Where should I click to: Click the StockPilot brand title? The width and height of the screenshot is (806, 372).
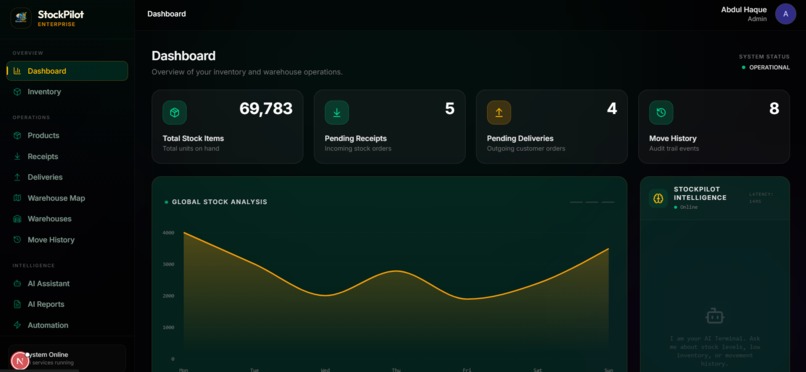61,14
